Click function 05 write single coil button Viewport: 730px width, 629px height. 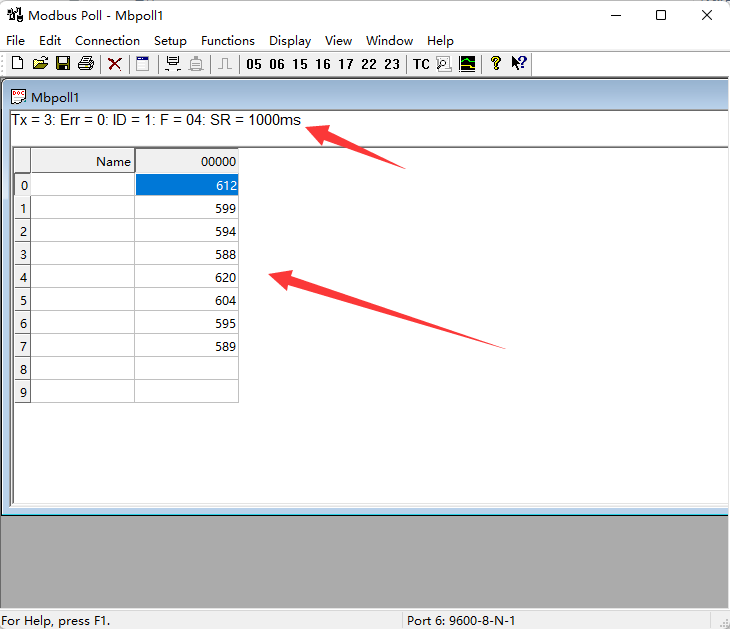pyautogui.click(x=254, y=64)
